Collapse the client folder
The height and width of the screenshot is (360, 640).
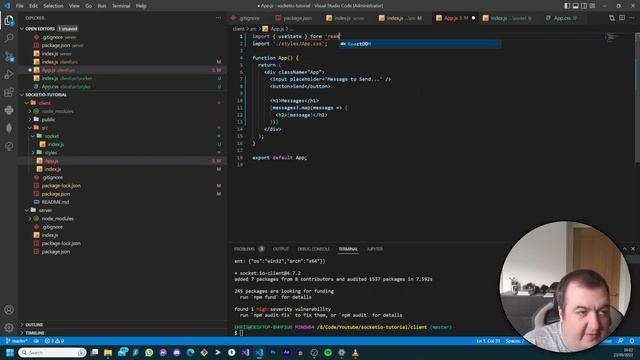27,103
